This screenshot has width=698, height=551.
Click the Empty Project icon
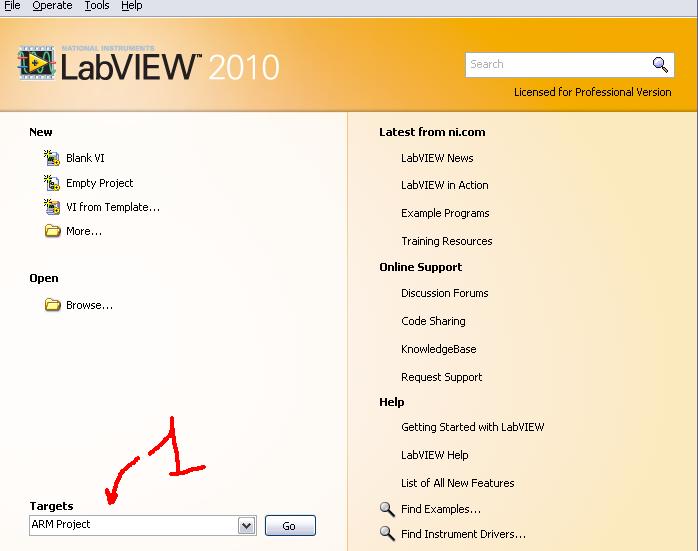pyautogui.click(x=52, y=183)
